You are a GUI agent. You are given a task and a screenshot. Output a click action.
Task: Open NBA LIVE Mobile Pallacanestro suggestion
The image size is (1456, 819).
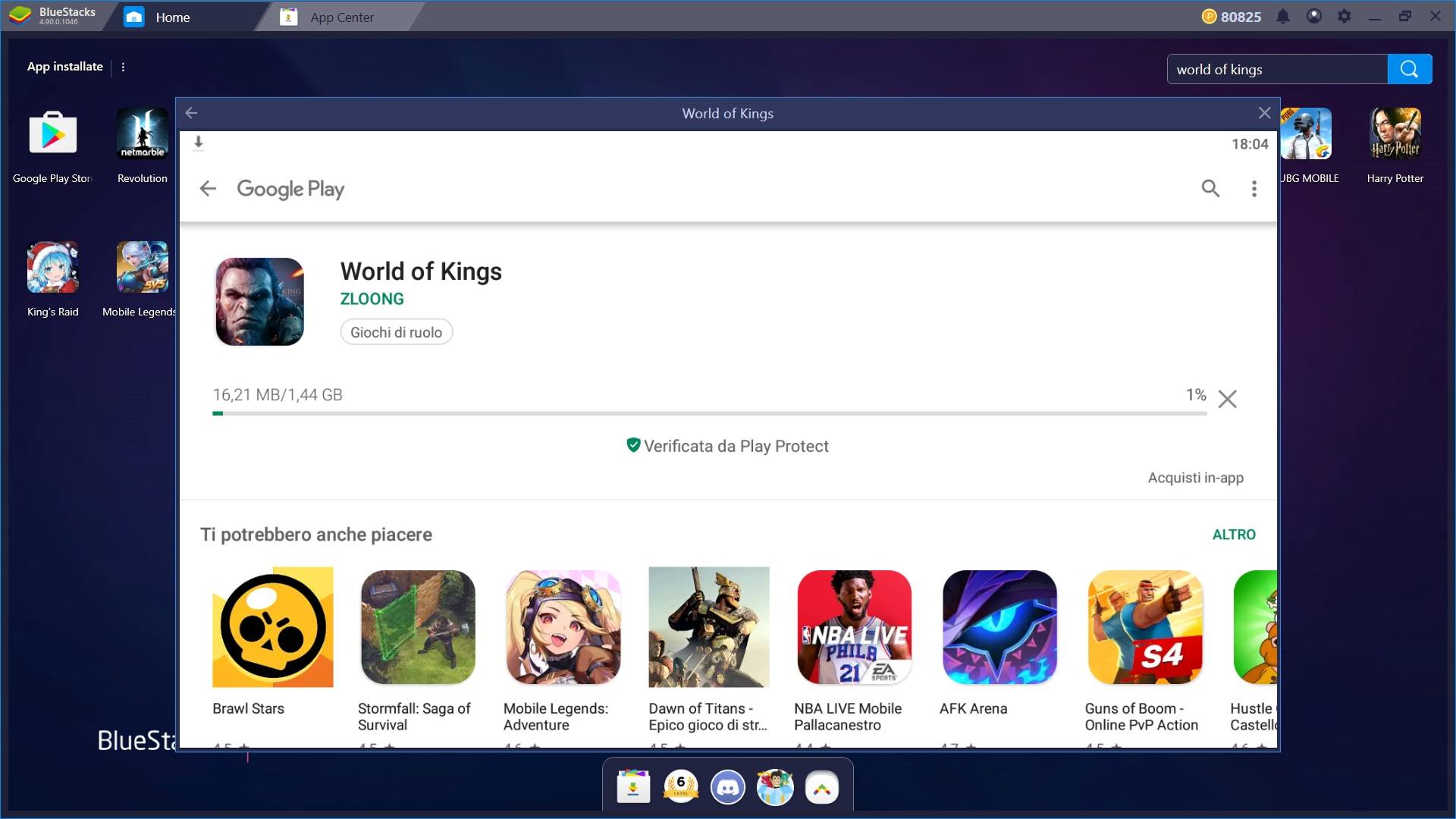(x=854, y=627)
